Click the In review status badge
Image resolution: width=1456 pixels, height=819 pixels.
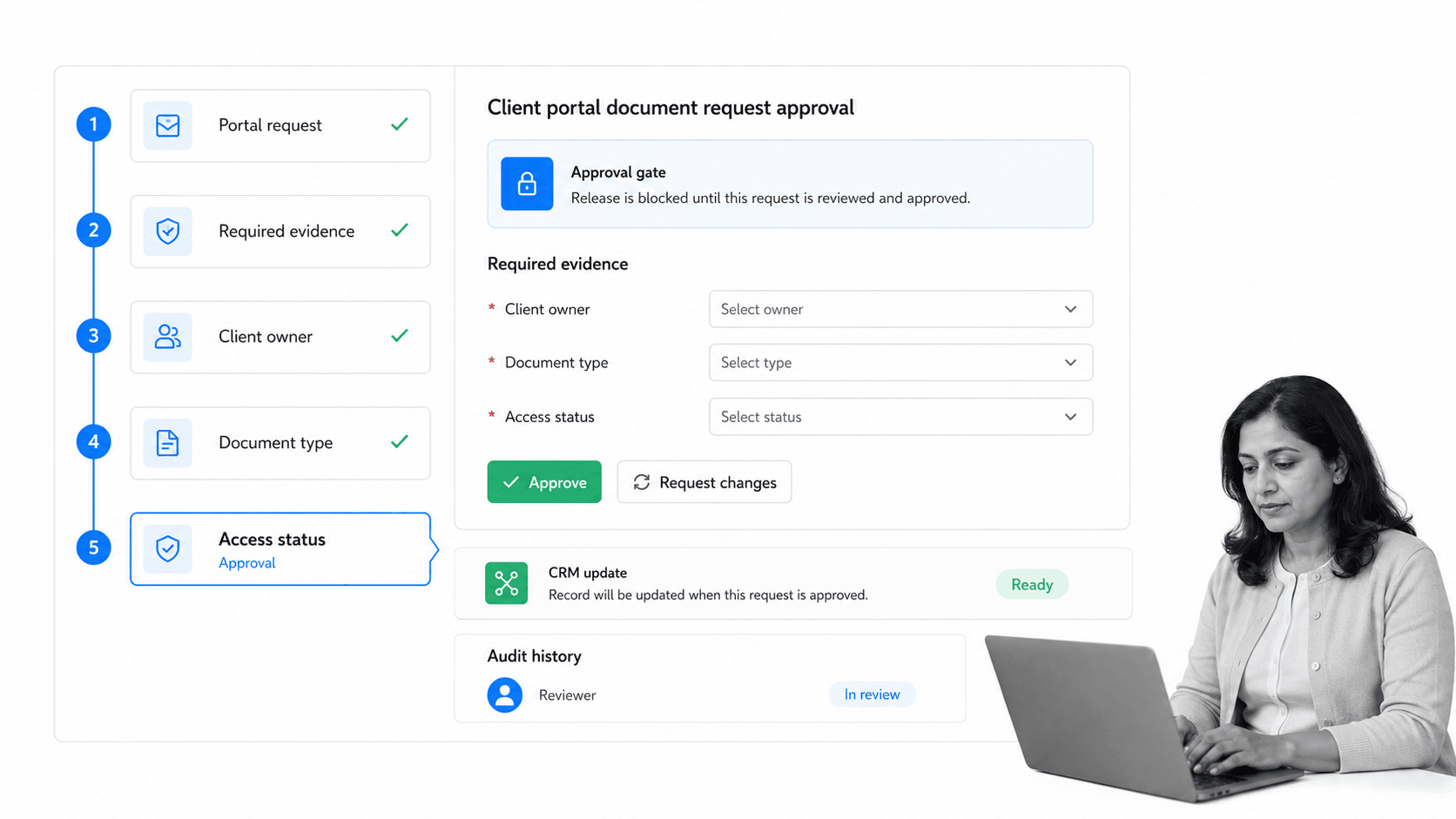pos(872,695)
